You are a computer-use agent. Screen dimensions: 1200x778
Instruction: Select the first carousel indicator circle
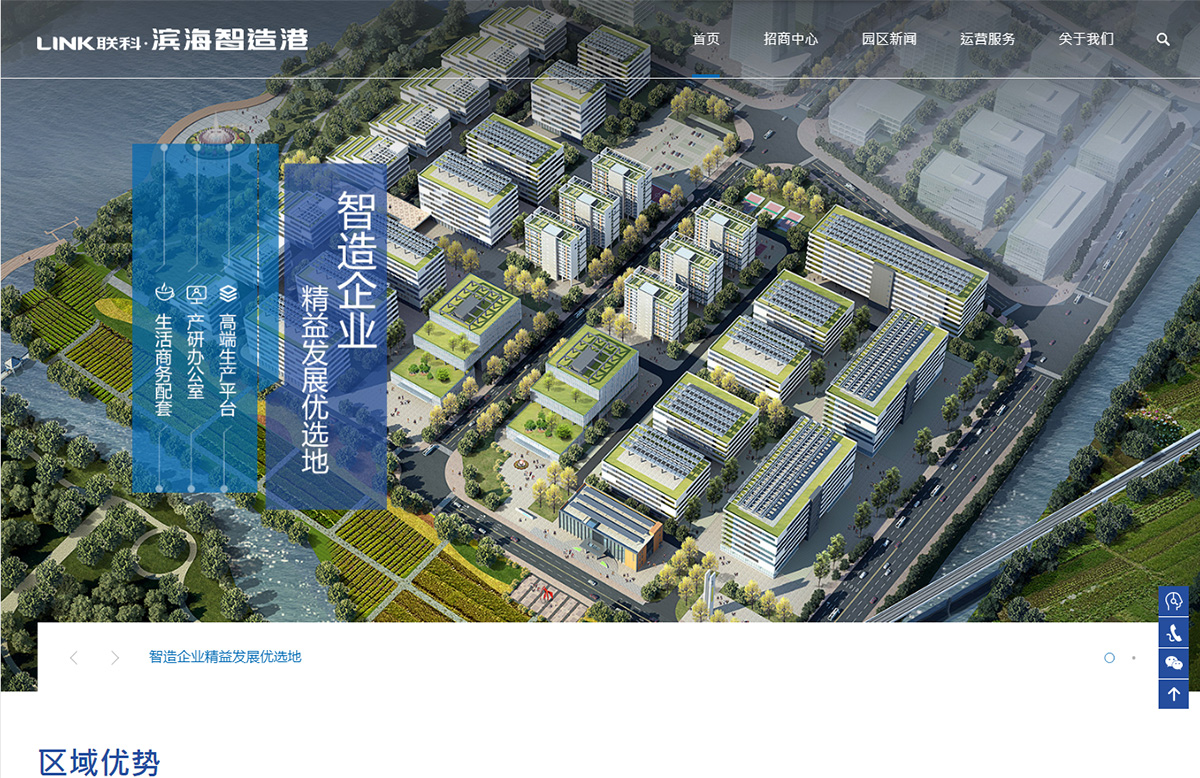tap(1109, 658)
